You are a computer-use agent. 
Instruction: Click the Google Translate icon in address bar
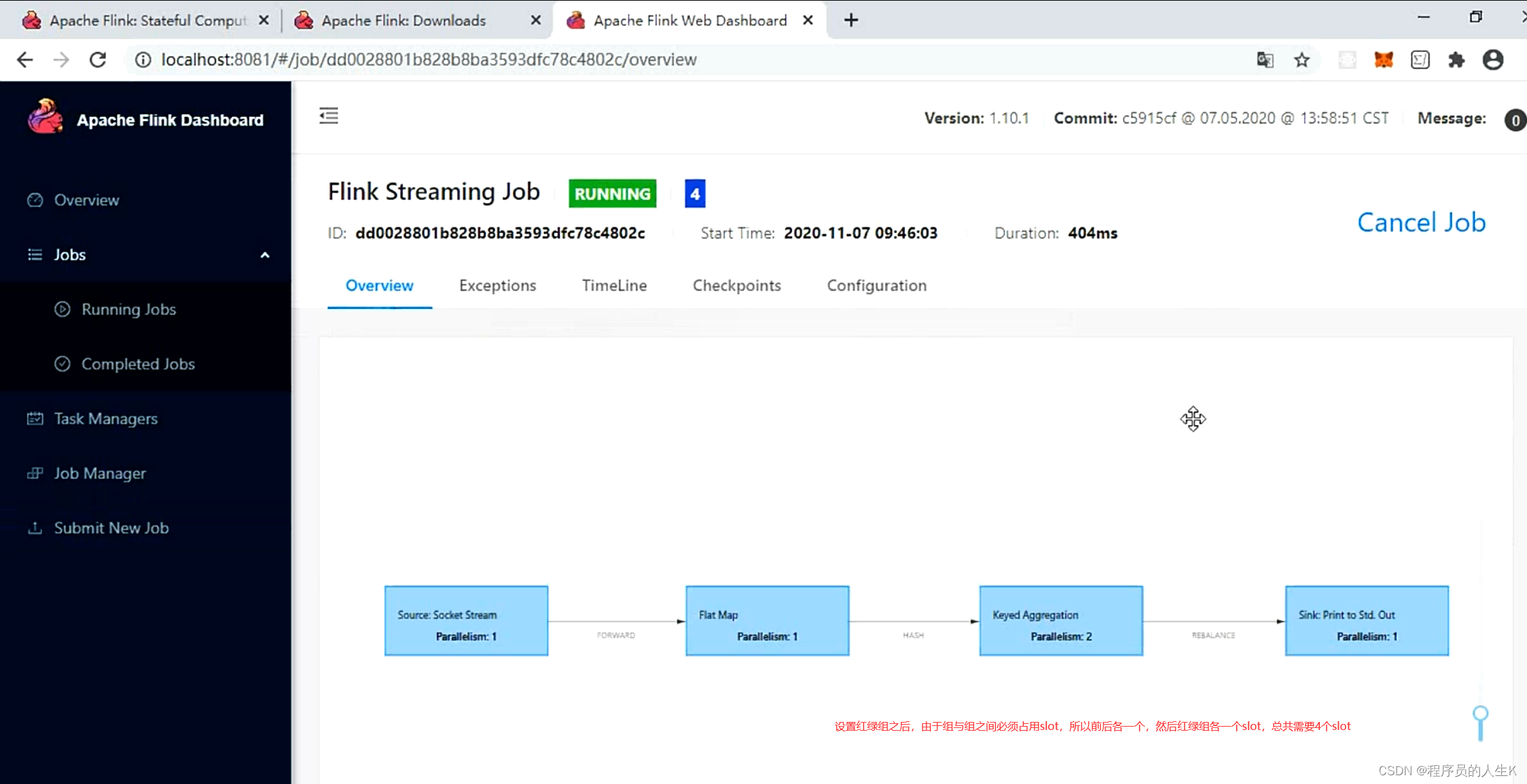point(1265,60)
